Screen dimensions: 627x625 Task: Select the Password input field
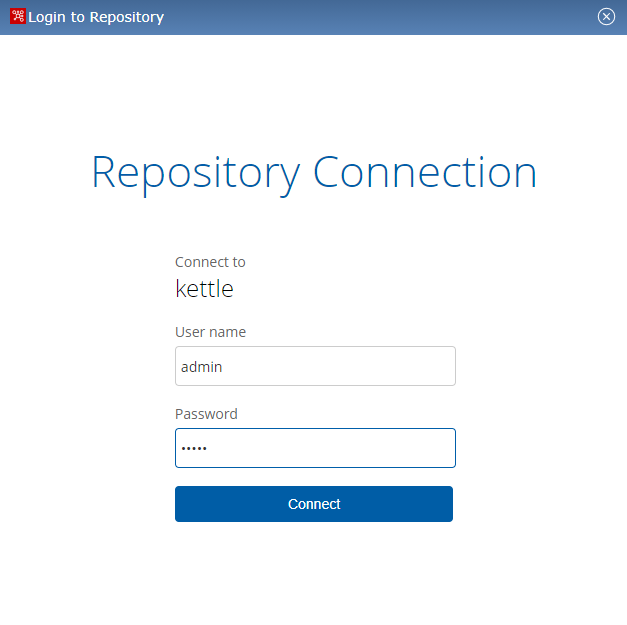315,448
